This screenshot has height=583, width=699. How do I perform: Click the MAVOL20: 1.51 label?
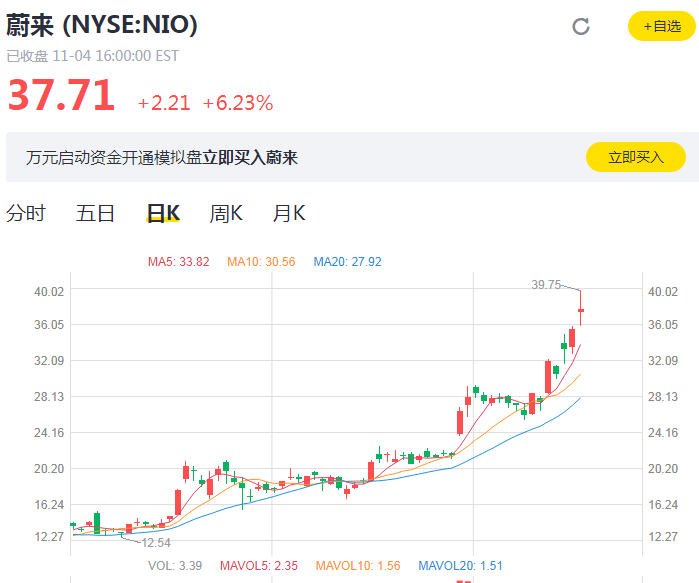click(460, 566)
